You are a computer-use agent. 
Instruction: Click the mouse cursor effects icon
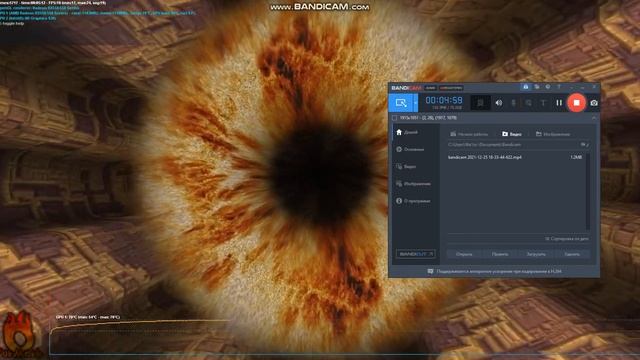click(x=528, y=103)
